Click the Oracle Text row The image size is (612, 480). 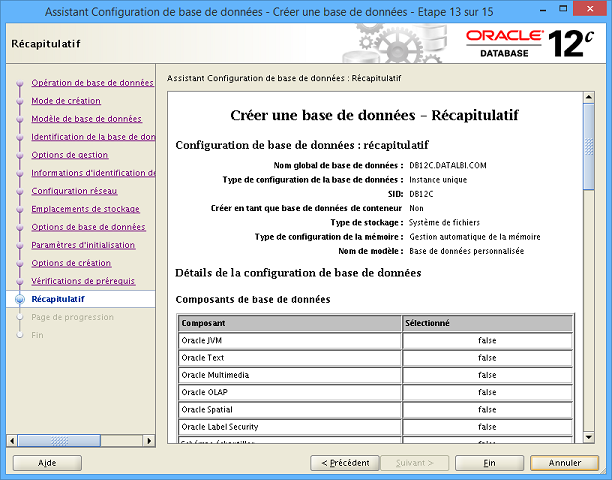375,358
